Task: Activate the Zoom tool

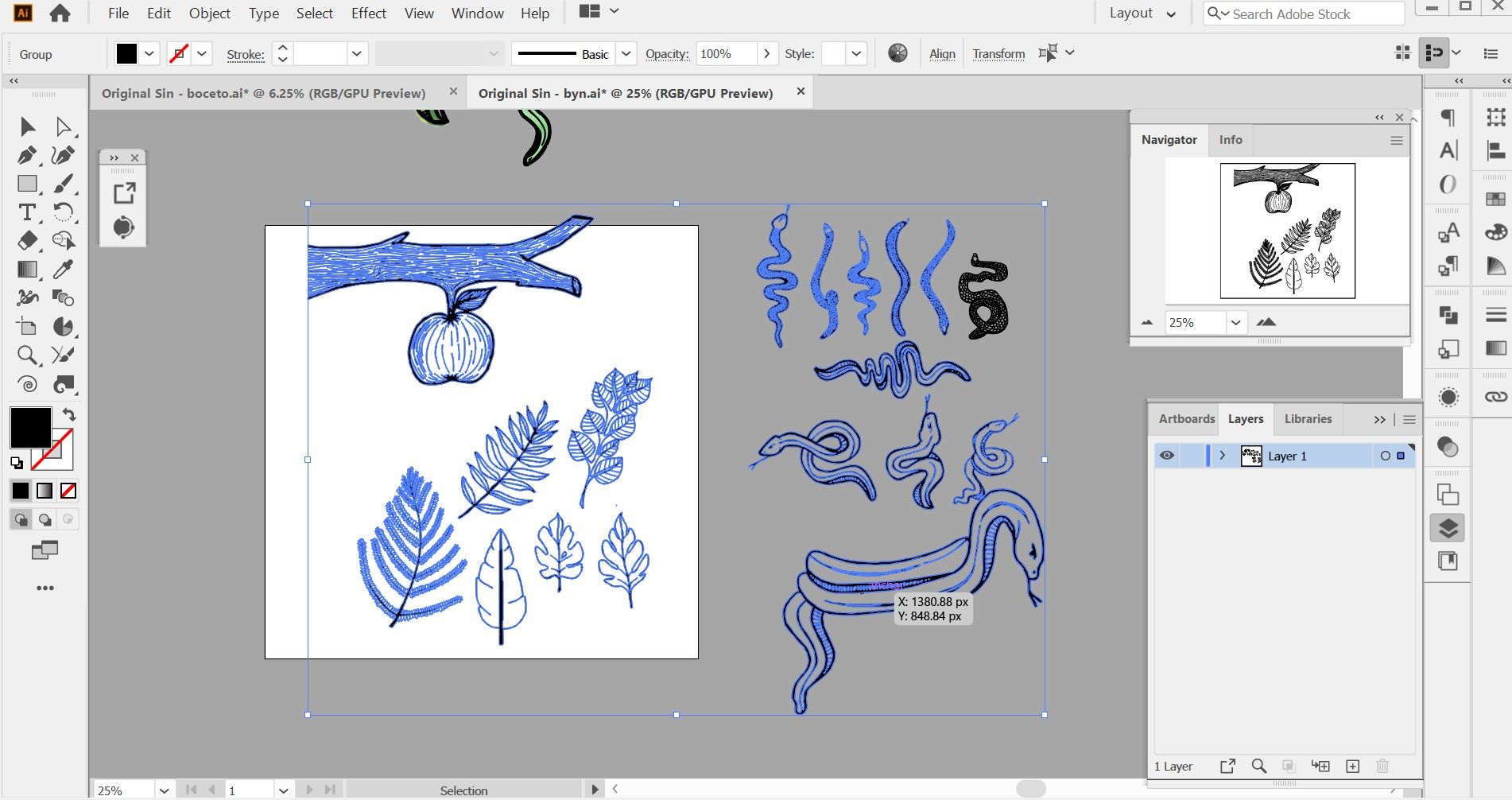Action: point(27,355)
